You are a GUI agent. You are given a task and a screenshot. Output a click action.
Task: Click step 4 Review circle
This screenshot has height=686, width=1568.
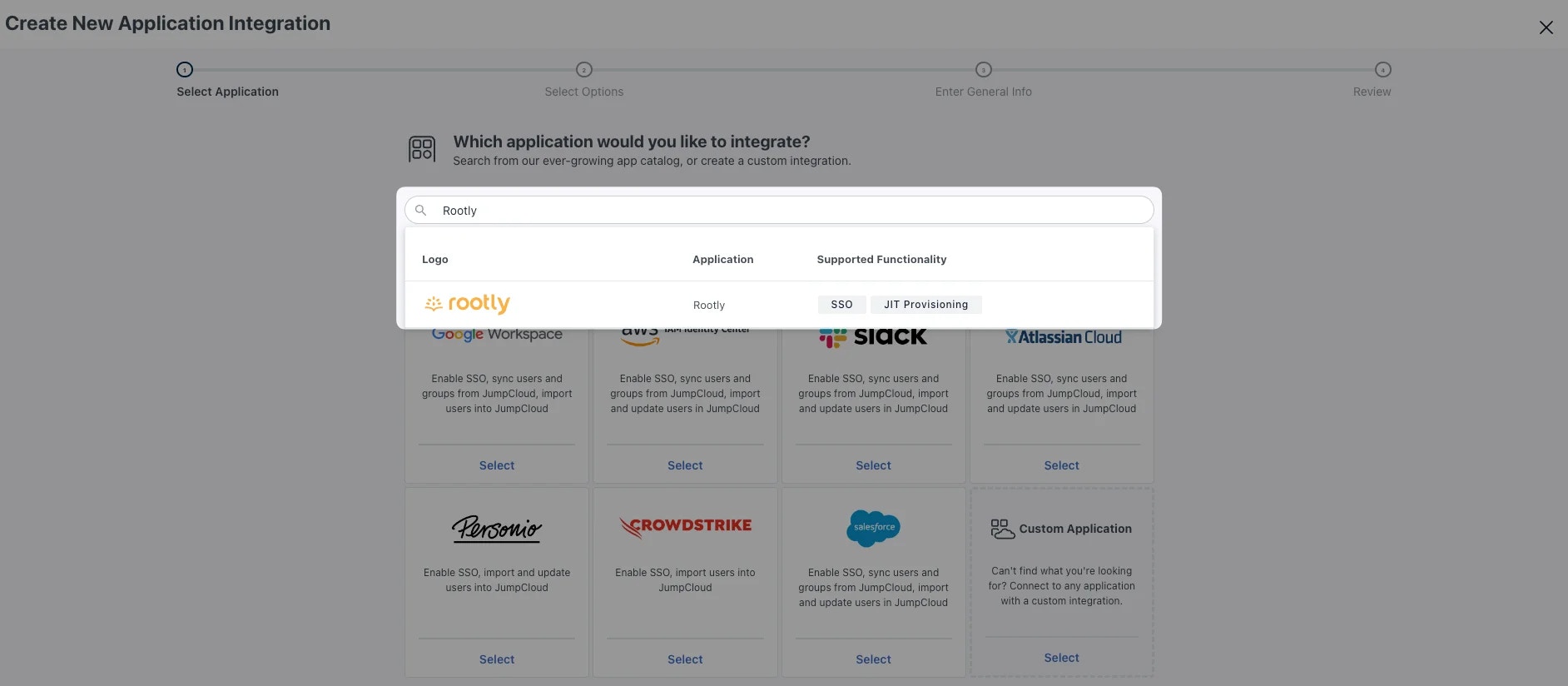coord(1383,70)
